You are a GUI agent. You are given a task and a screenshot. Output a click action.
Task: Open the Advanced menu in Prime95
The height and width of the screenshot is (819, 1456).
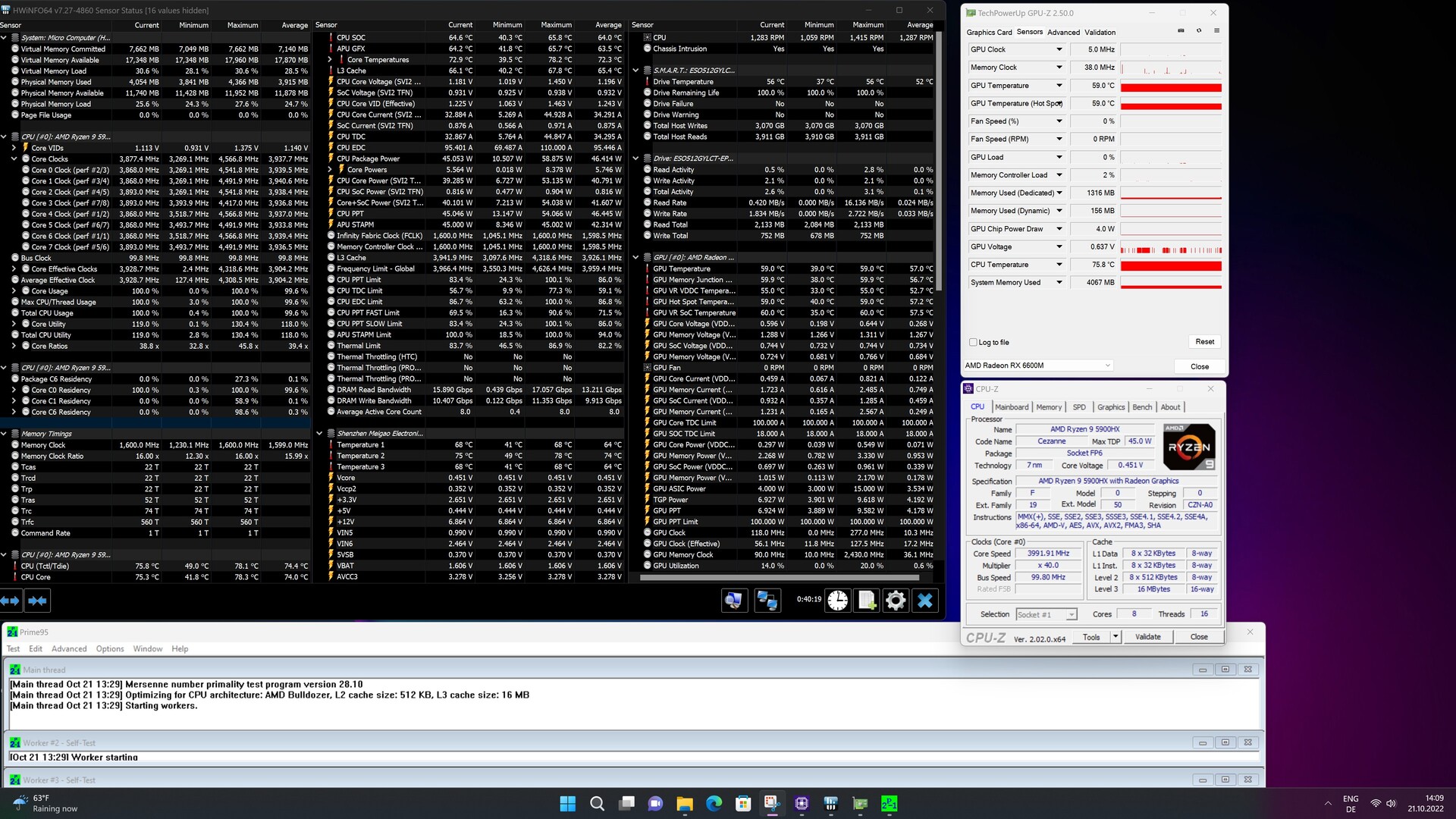[69, 649]
